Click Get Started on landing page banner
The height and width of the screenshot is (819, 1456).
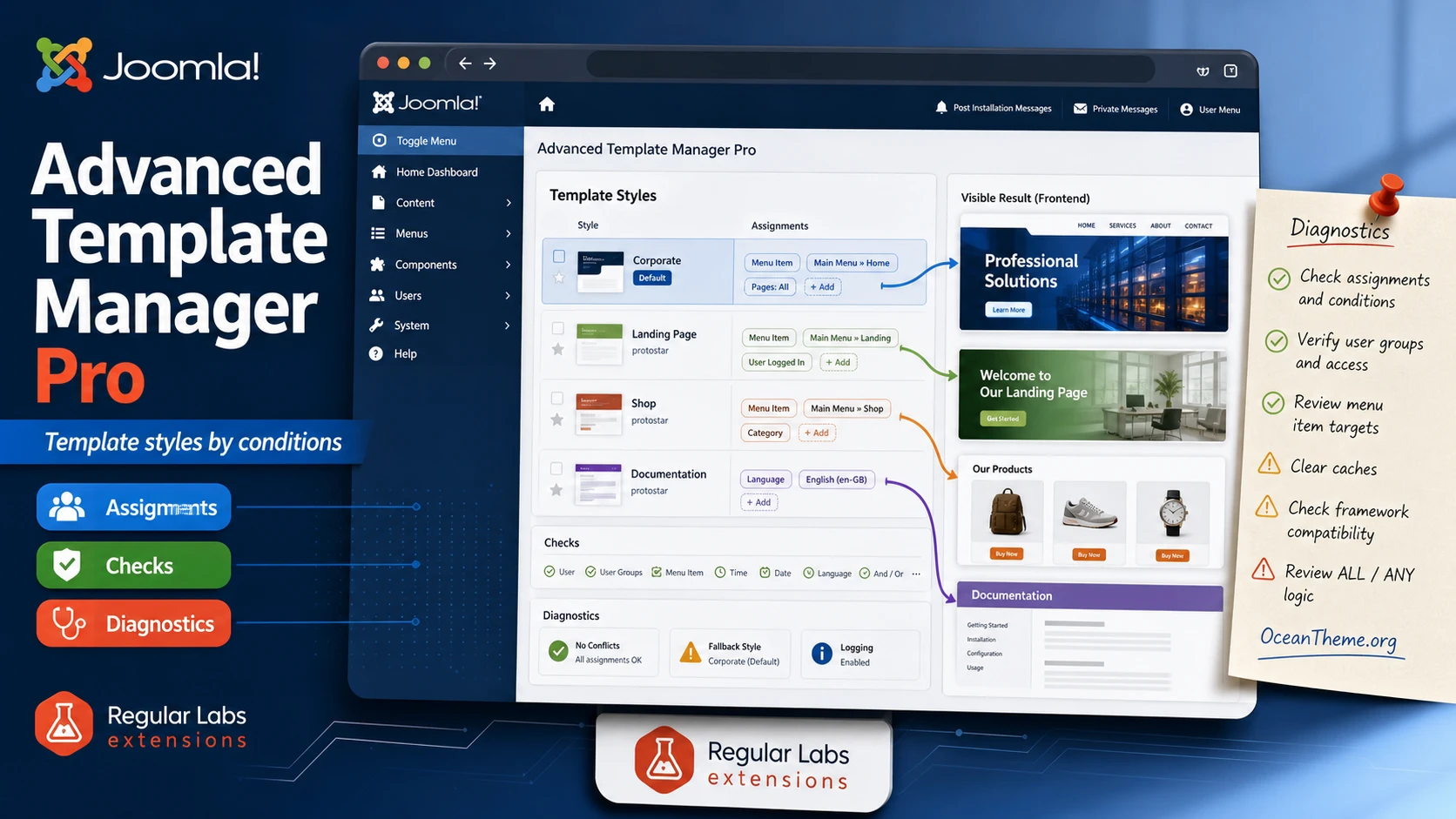coord(1003,419)
